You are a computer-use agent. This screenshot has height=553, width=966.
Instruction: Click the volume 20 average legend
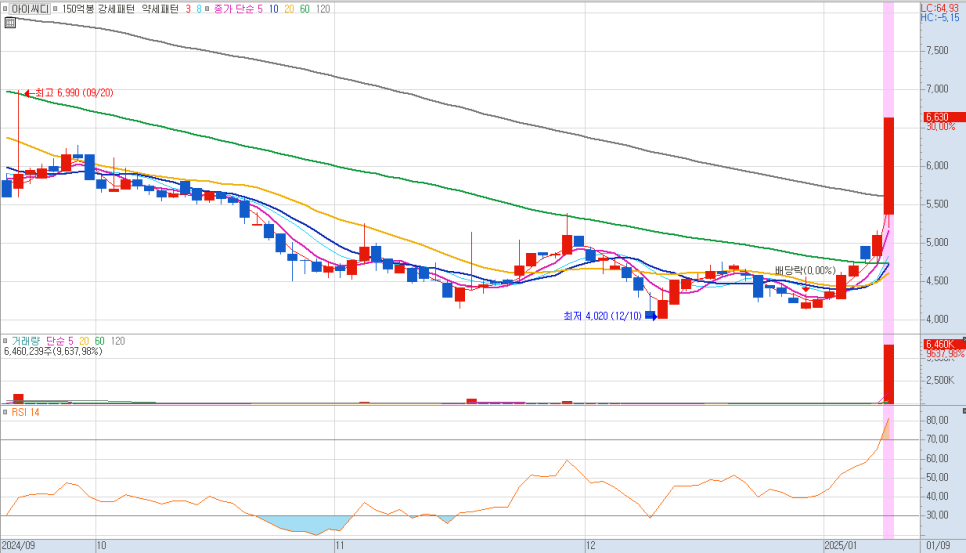point(84,341)
